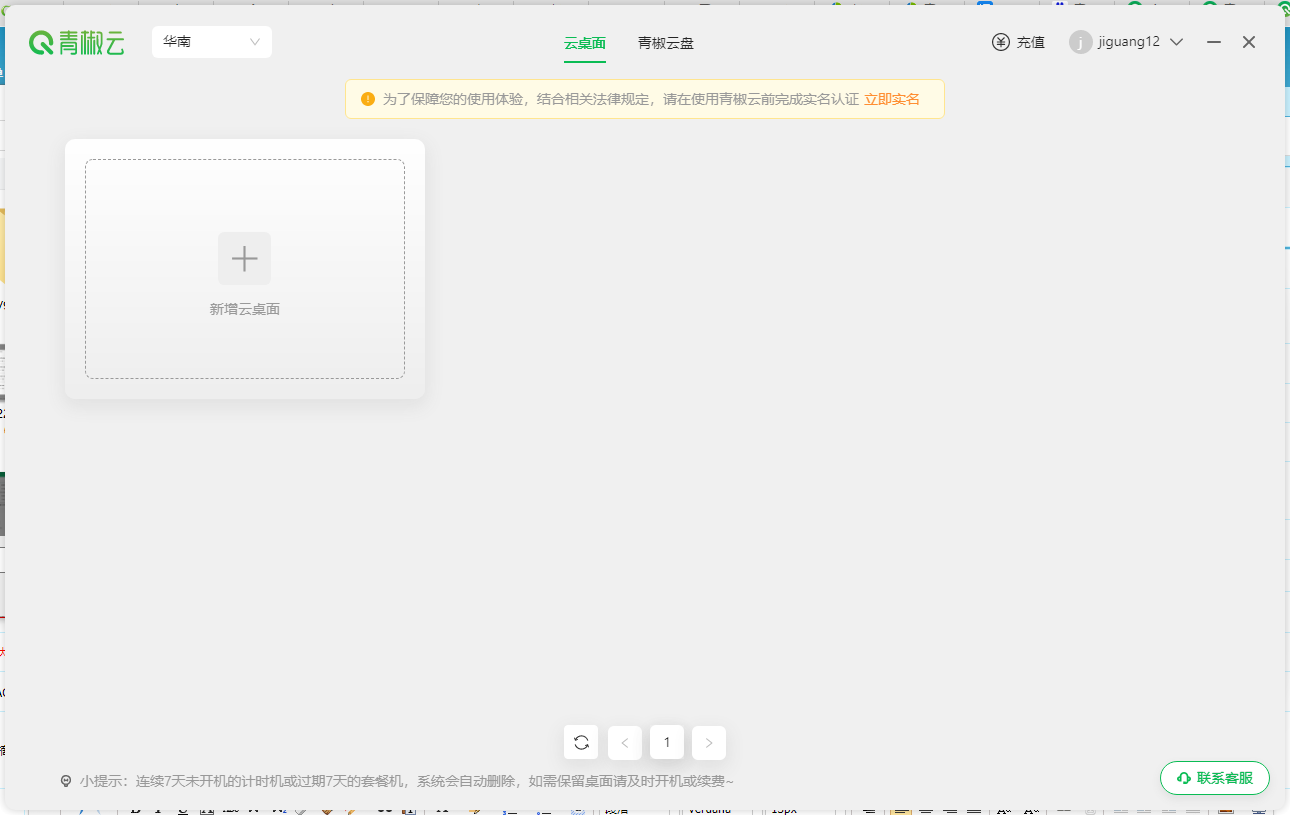Expand the jiguang12 account menu arrow
This screenshot has height=815, width=1290.
click(x=1177, y=42)
